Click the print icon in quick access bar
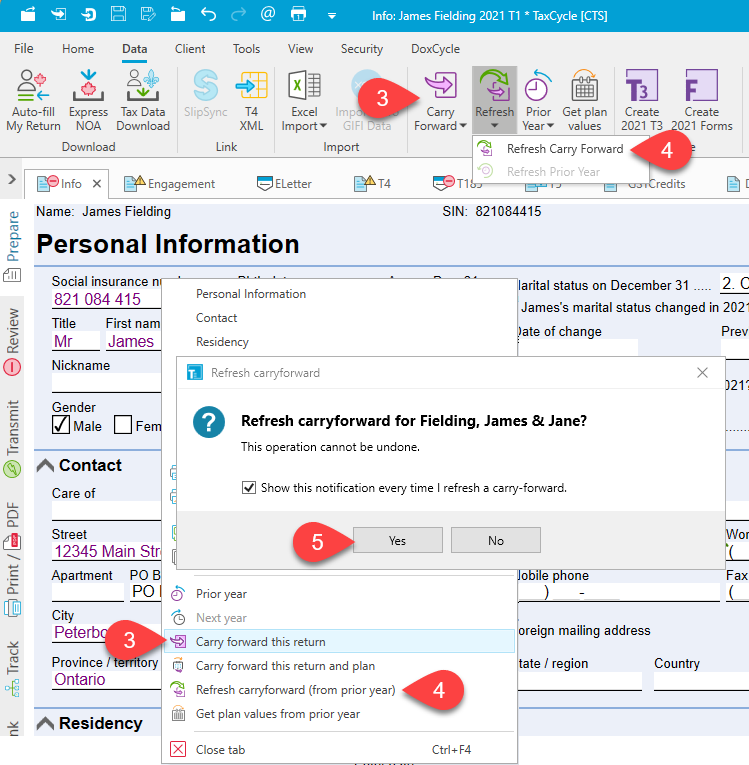Viewport: 749px width, 765px height. [298, 14]
